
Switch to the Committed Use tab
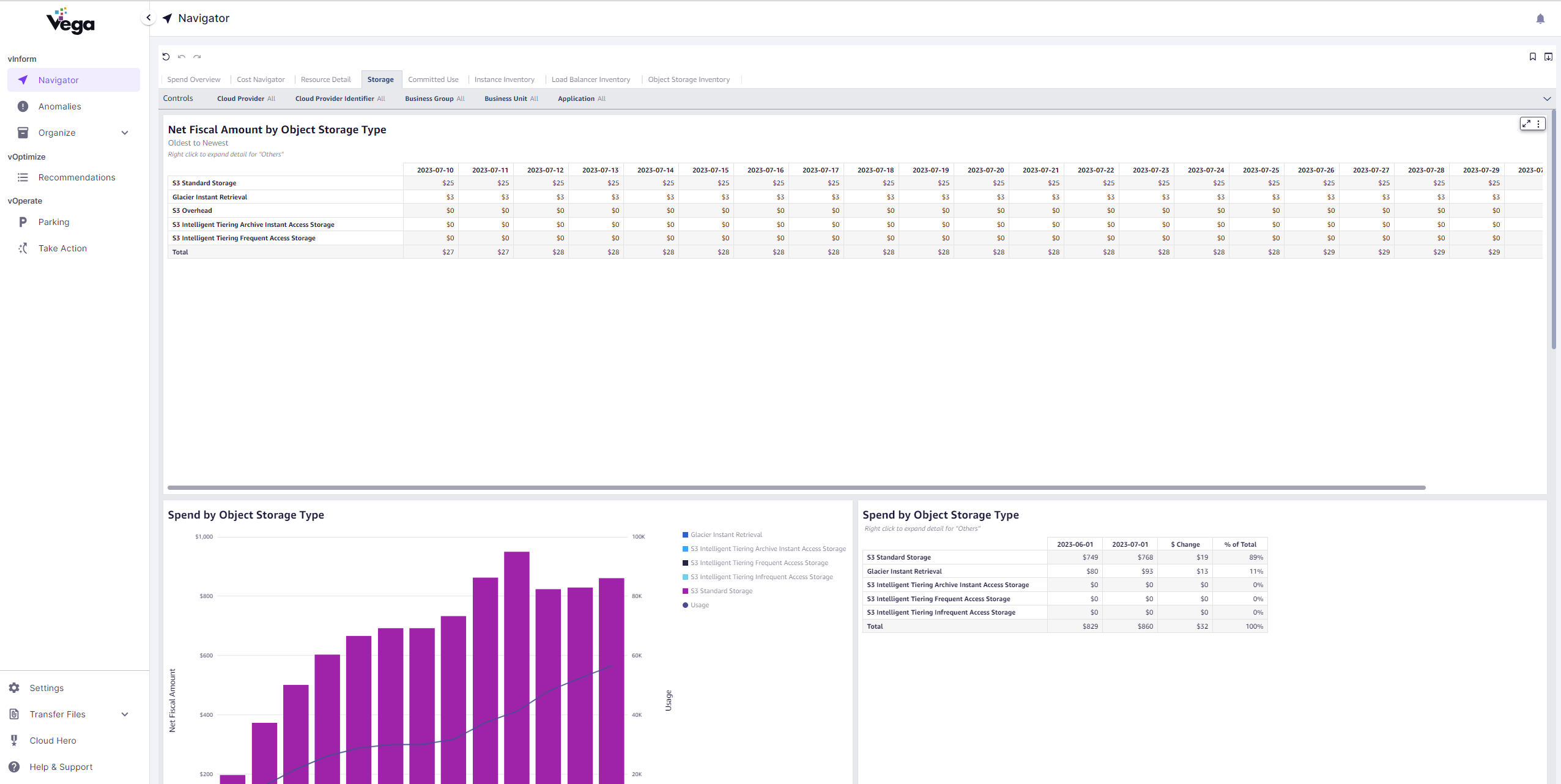tap(433, 80)
